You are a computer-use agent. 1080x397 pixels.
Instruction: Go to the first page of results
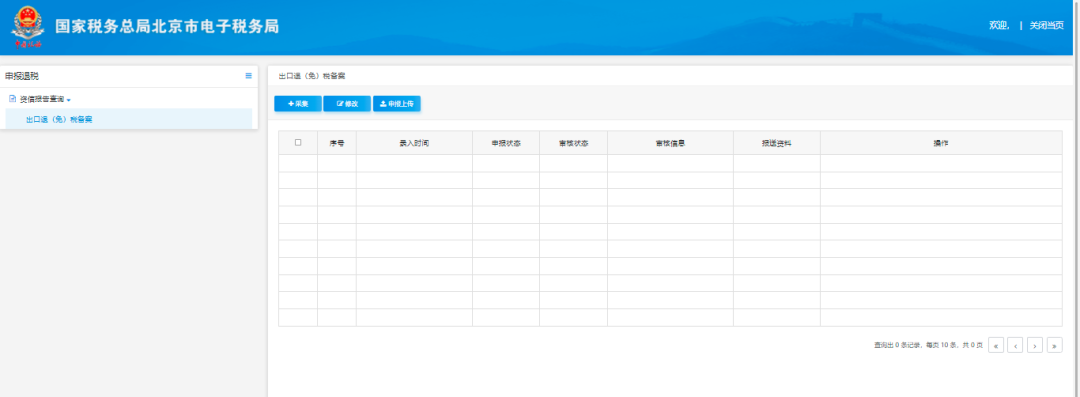(996, 345)
